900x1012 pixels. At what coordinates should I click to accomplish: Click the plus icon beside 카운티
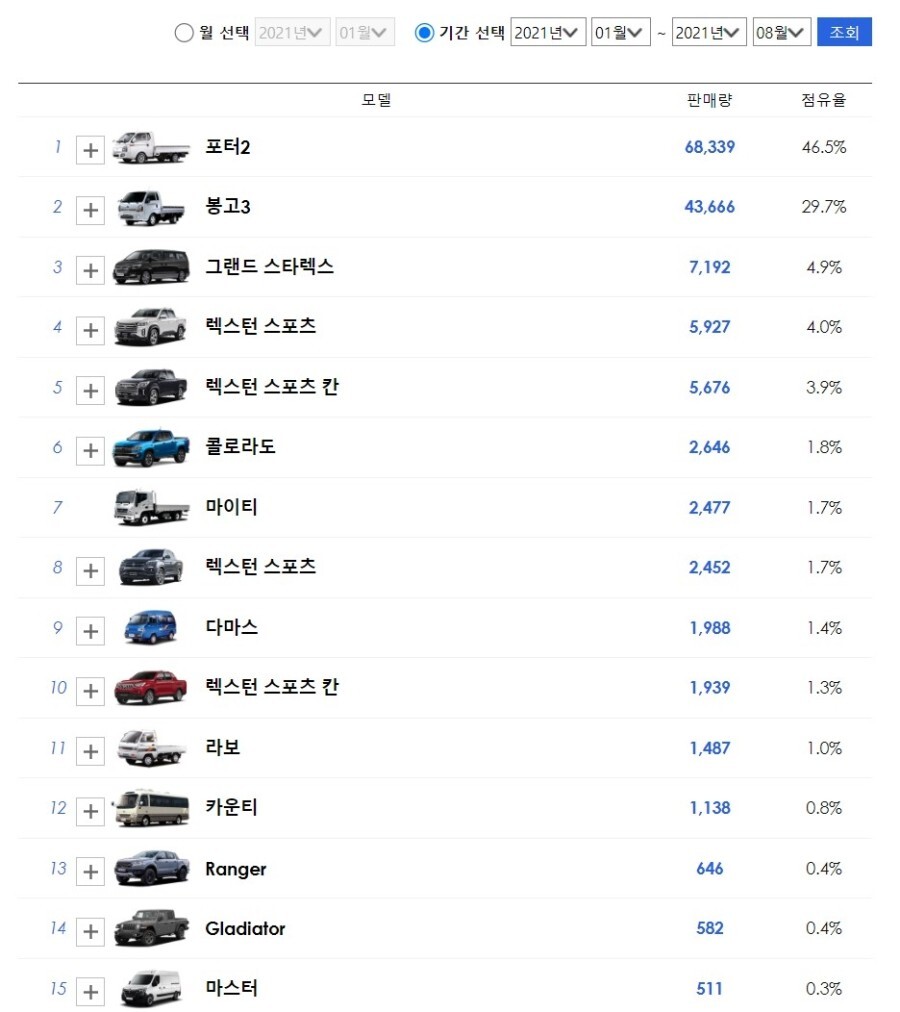(90, 811)
